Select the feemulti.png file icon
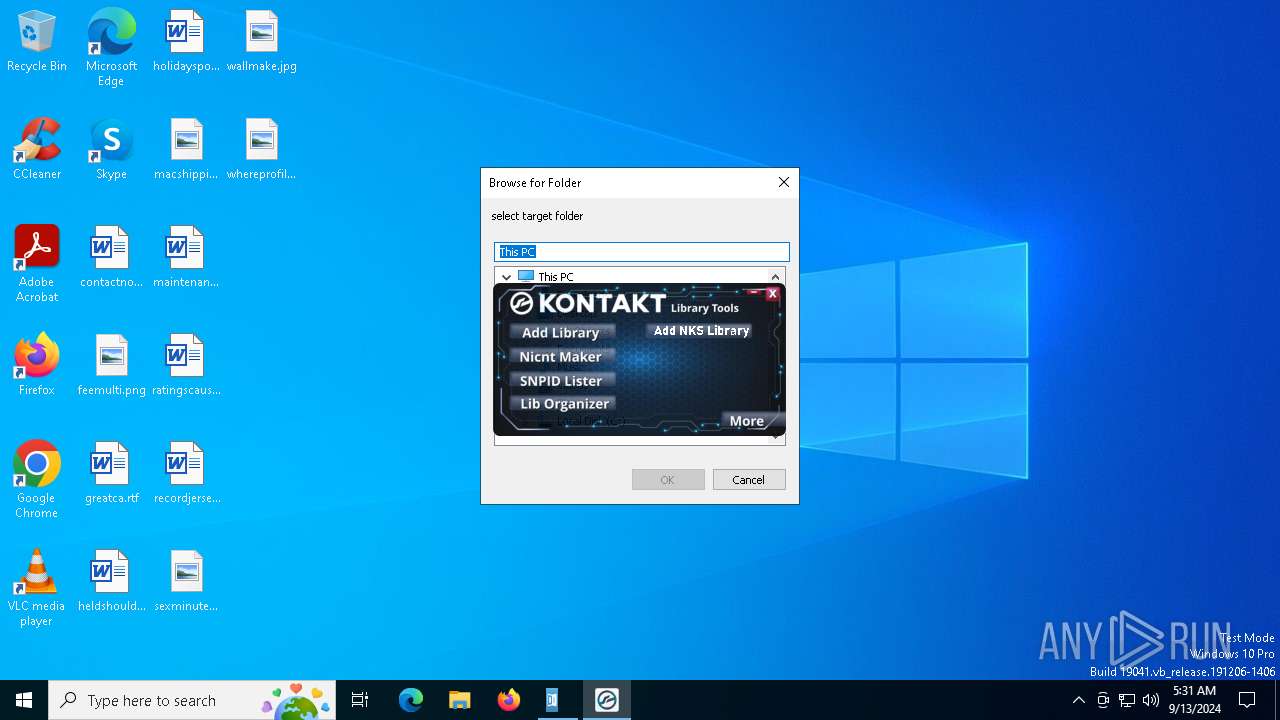 pyautogui.click(x=111, y=365)
